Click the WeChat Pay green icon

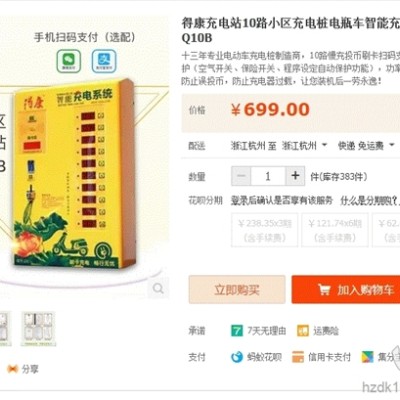tap(68, 61)
